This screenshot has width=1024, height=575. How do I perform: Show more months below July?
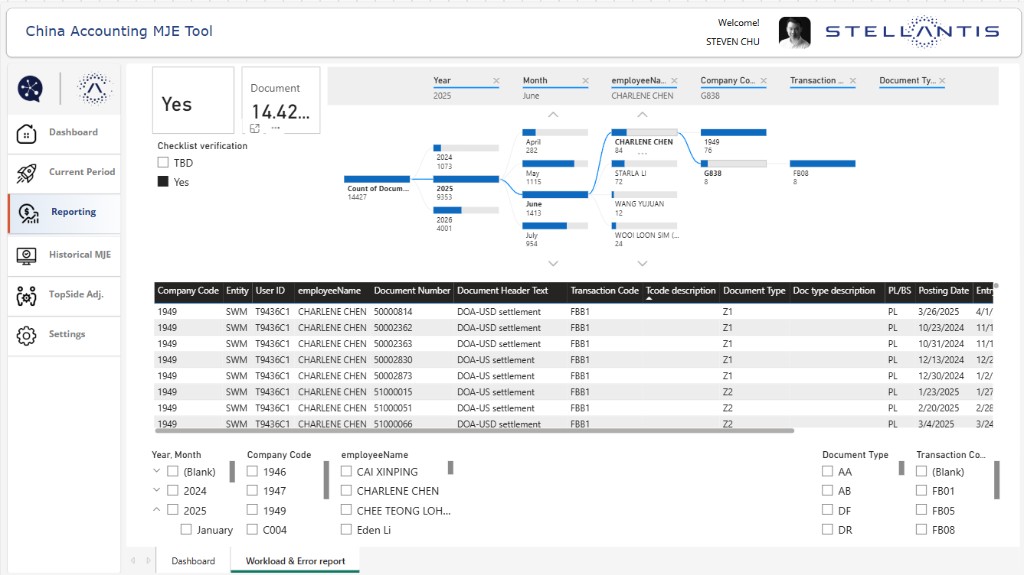[553, 263]
